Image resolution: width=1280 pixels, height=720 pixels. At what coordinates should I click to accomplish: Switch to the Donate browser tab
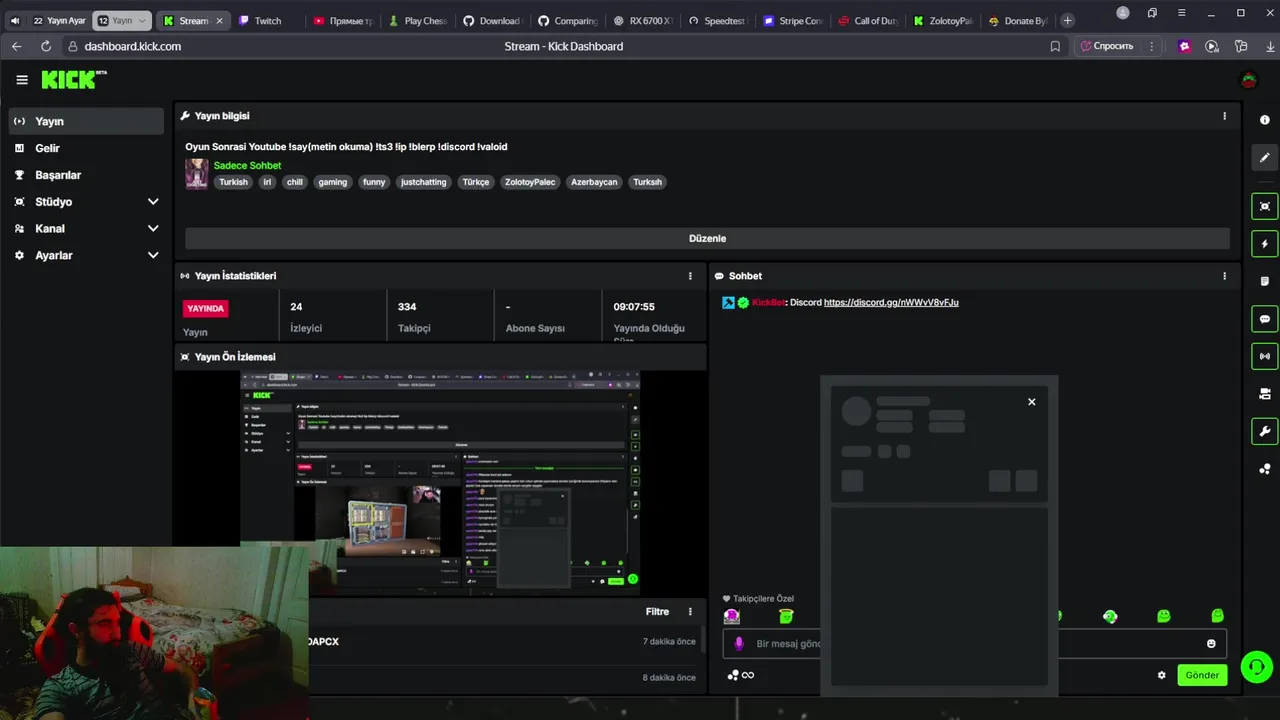[x=1017, y=20]
